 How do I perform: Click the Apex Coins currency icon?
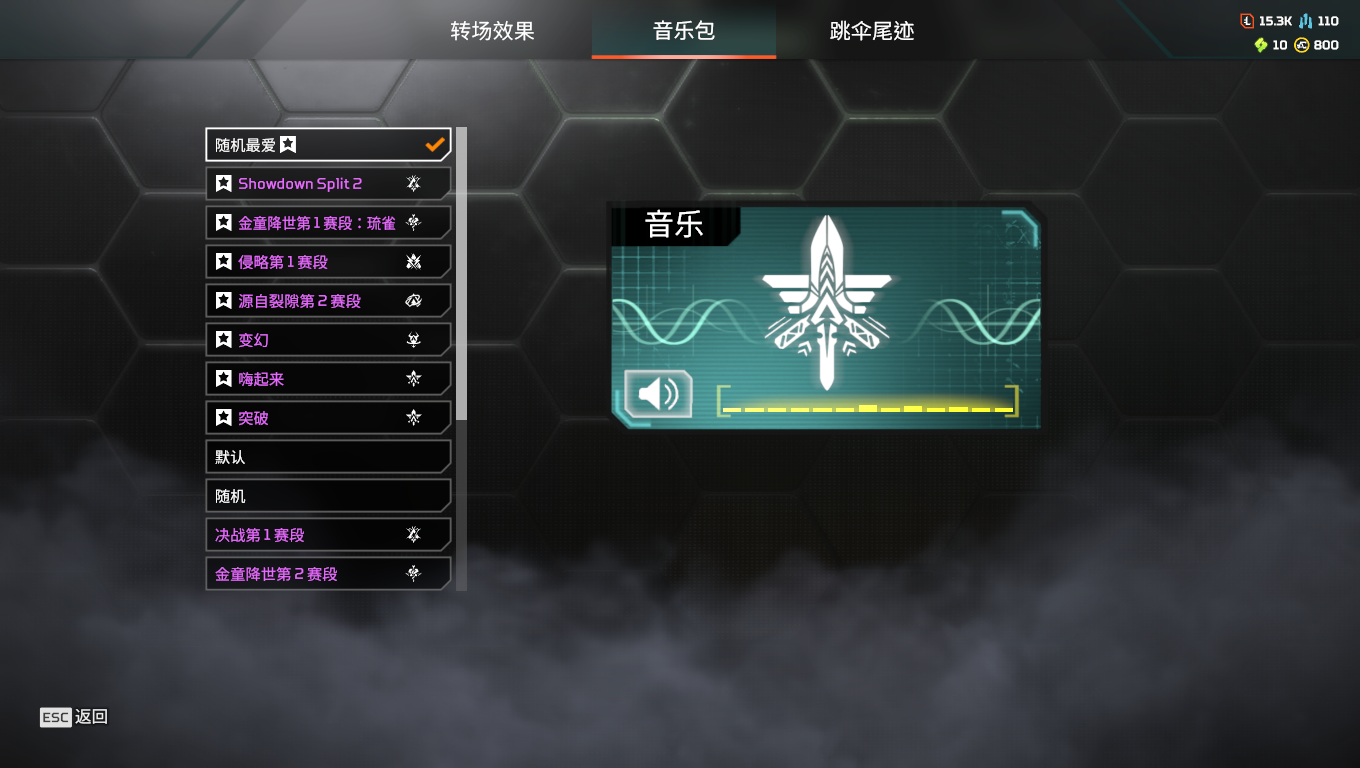[1302, 45]
